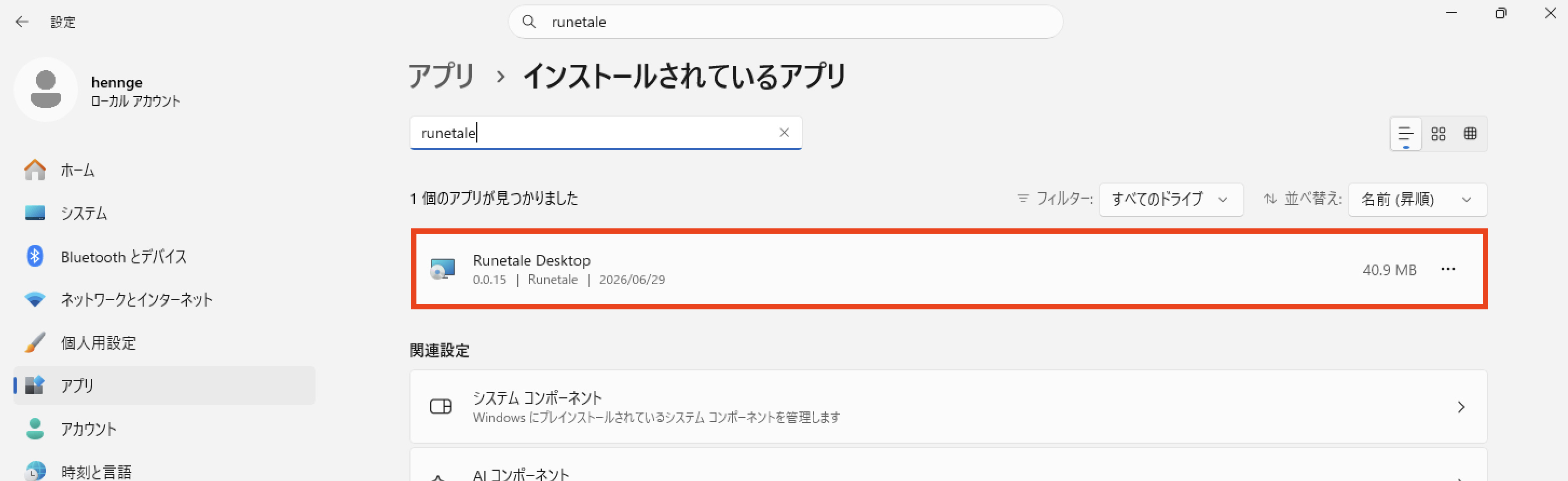Open アカウント in sidebar
Viewport: 1568px width, 481px height.
pyautogui.click(x=165, y=429)
